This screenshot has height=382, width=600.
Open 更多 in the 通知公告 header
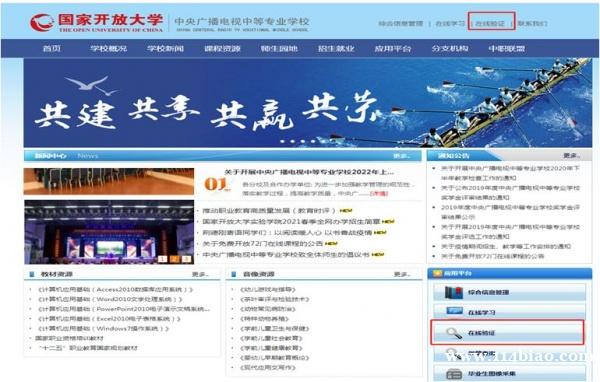[x=571, y=155]
